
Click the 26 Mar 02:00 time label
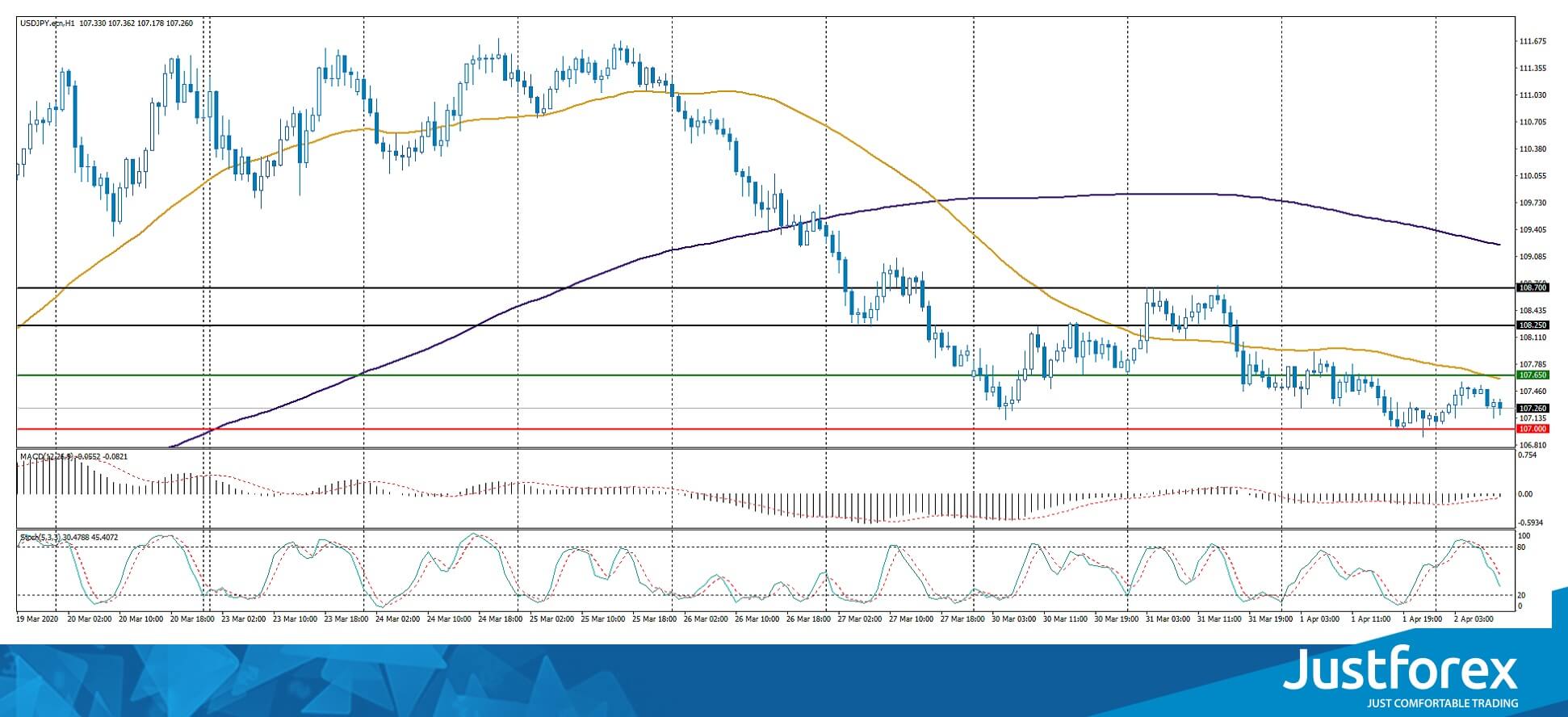coord(706,619)
